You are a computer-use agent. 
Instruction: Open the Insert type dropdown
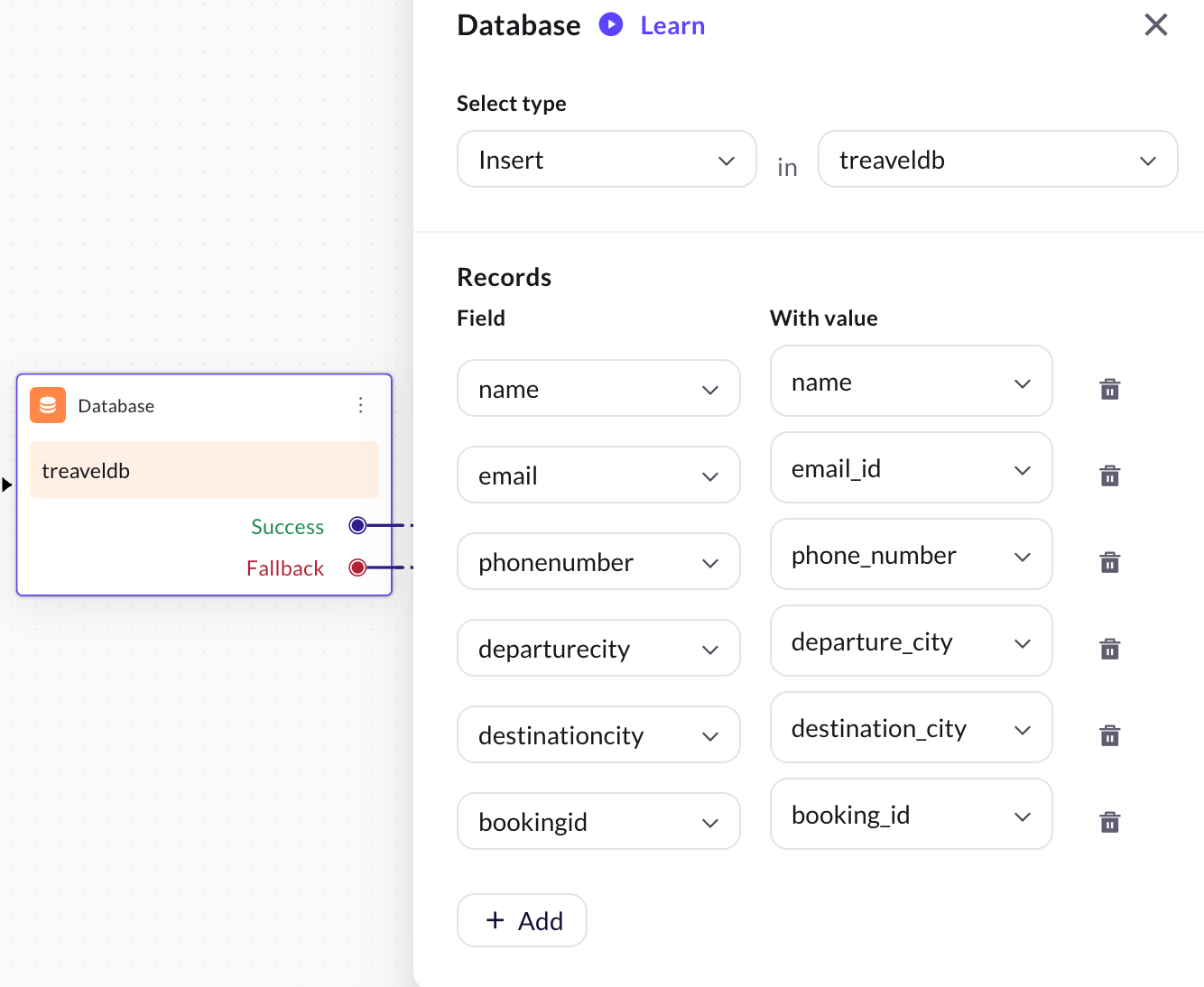(x=606, y=160)
